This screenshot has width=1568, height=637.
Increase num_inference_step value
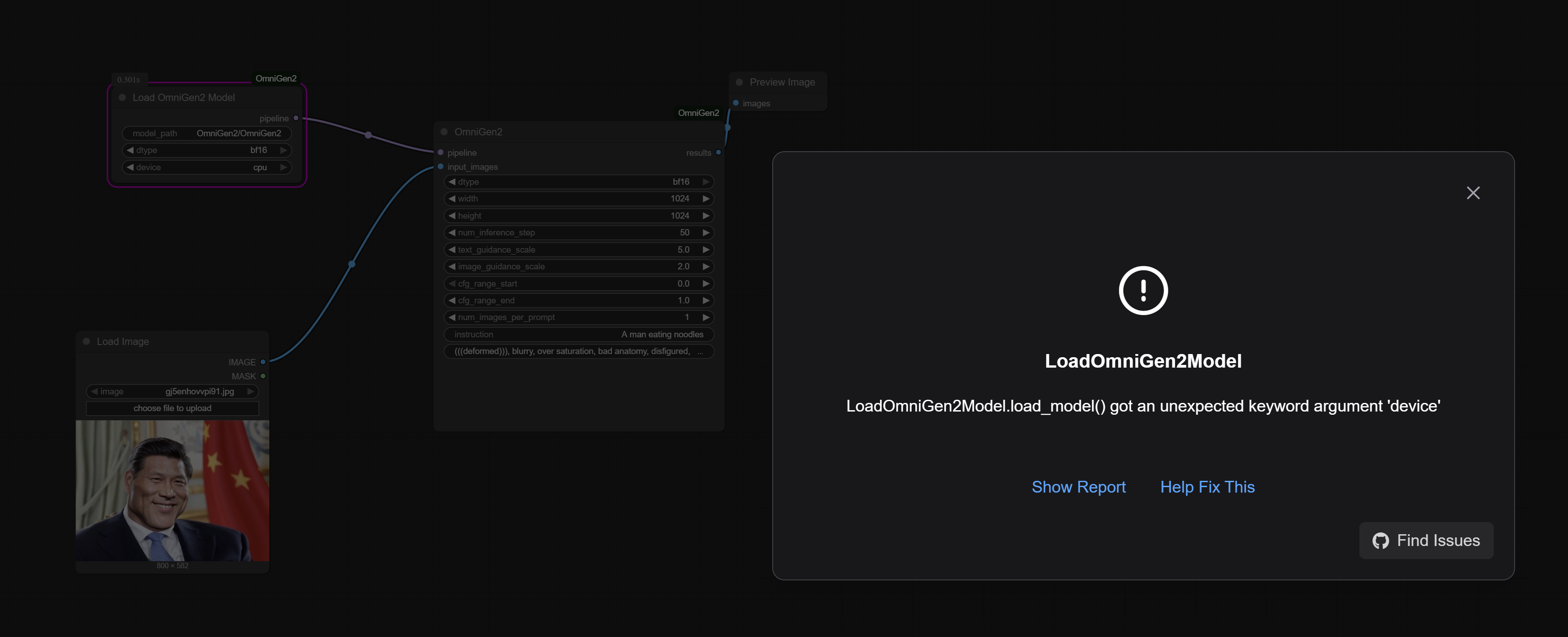[706, 233]
